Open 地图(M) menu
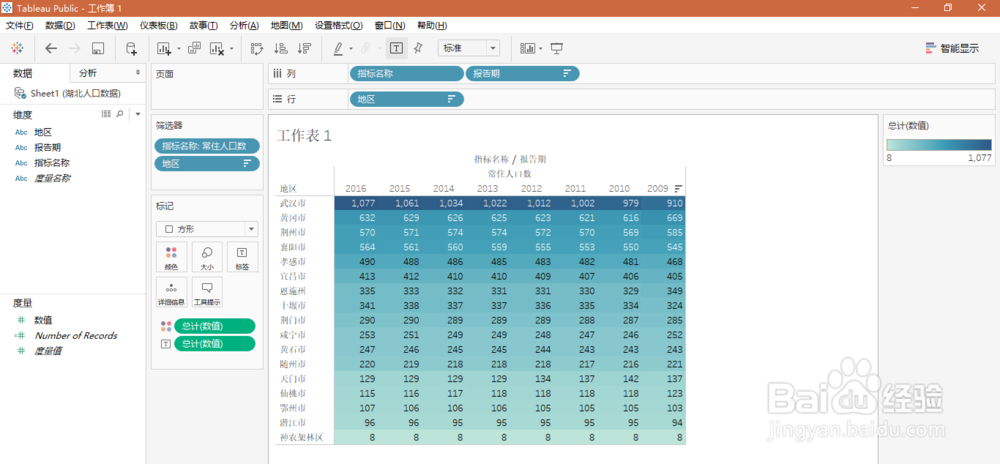The height and width of the screenshot is (464, 1000). pyautogui.click(x=286, y=25)
